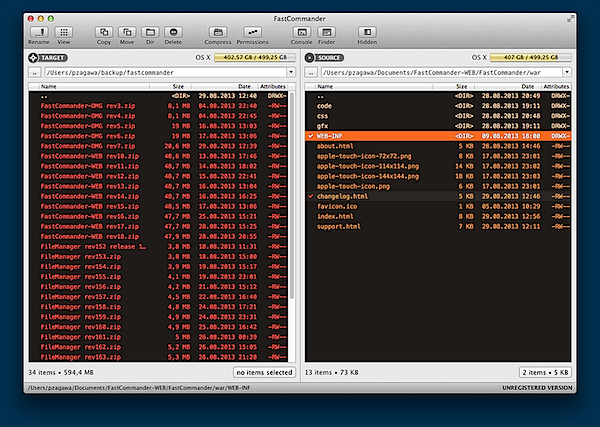The image size is (600, 427).
Task: Select the gfx folder
Action: click(x=438, y=126)
